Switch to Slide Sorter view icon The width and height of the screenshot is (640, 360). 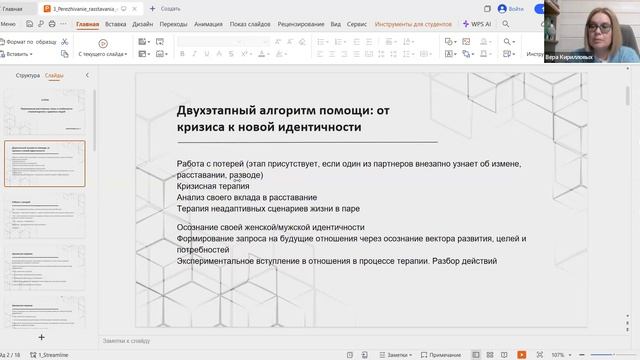490,355
